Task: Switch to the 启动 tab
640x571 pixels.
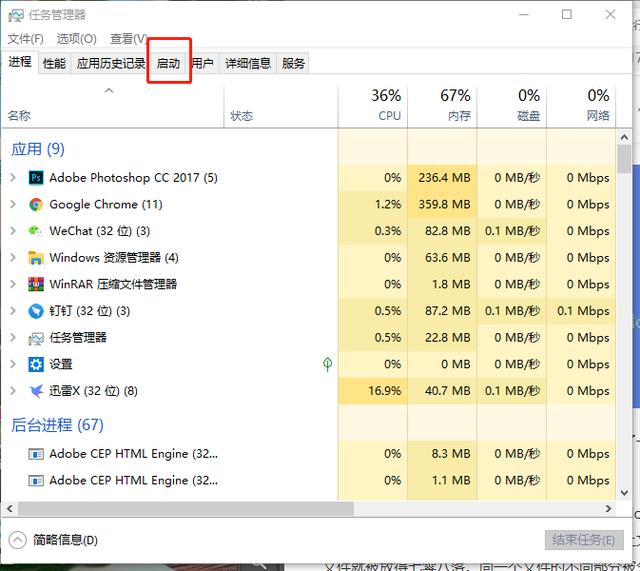Action: click(169, 63)
